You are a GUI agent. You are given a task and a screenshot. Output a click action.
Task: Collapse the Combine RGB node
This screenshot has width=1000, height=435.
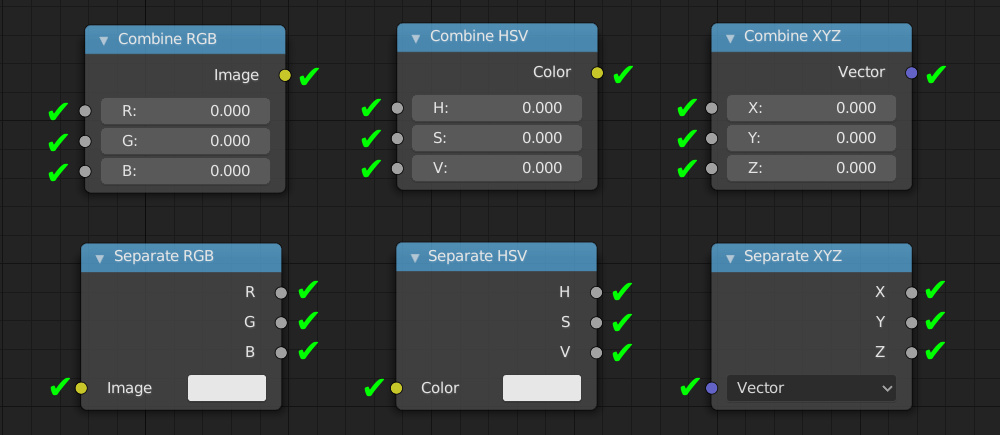click(x=104, y=40)
